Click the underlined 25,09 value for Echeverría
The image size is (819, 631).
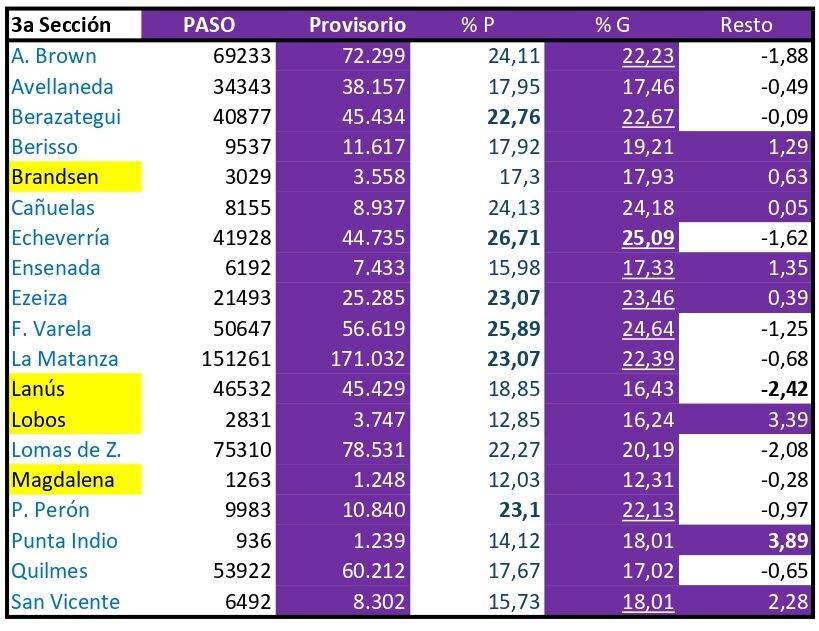tap(648, 238)
